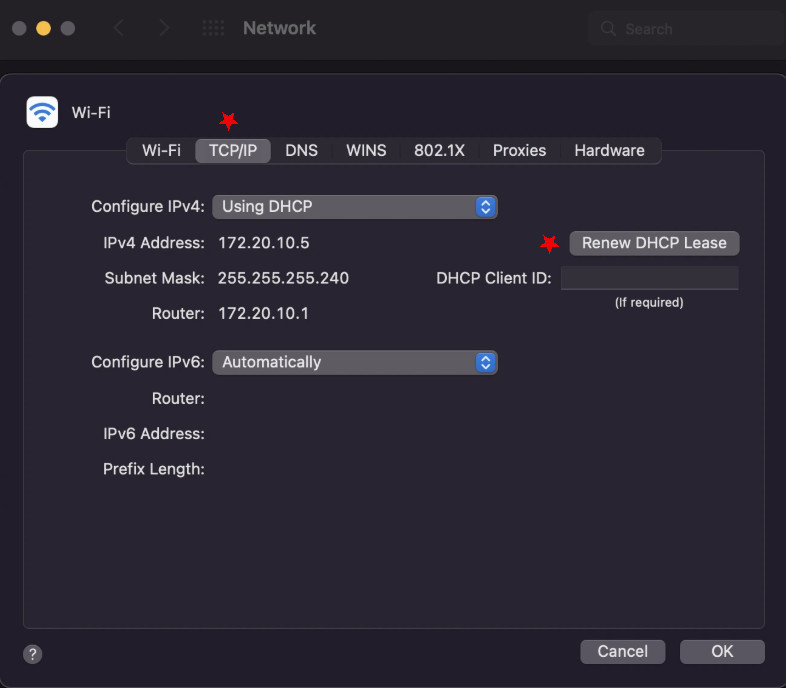
Task: Select the Hardware tab
Action: point(609,150)
